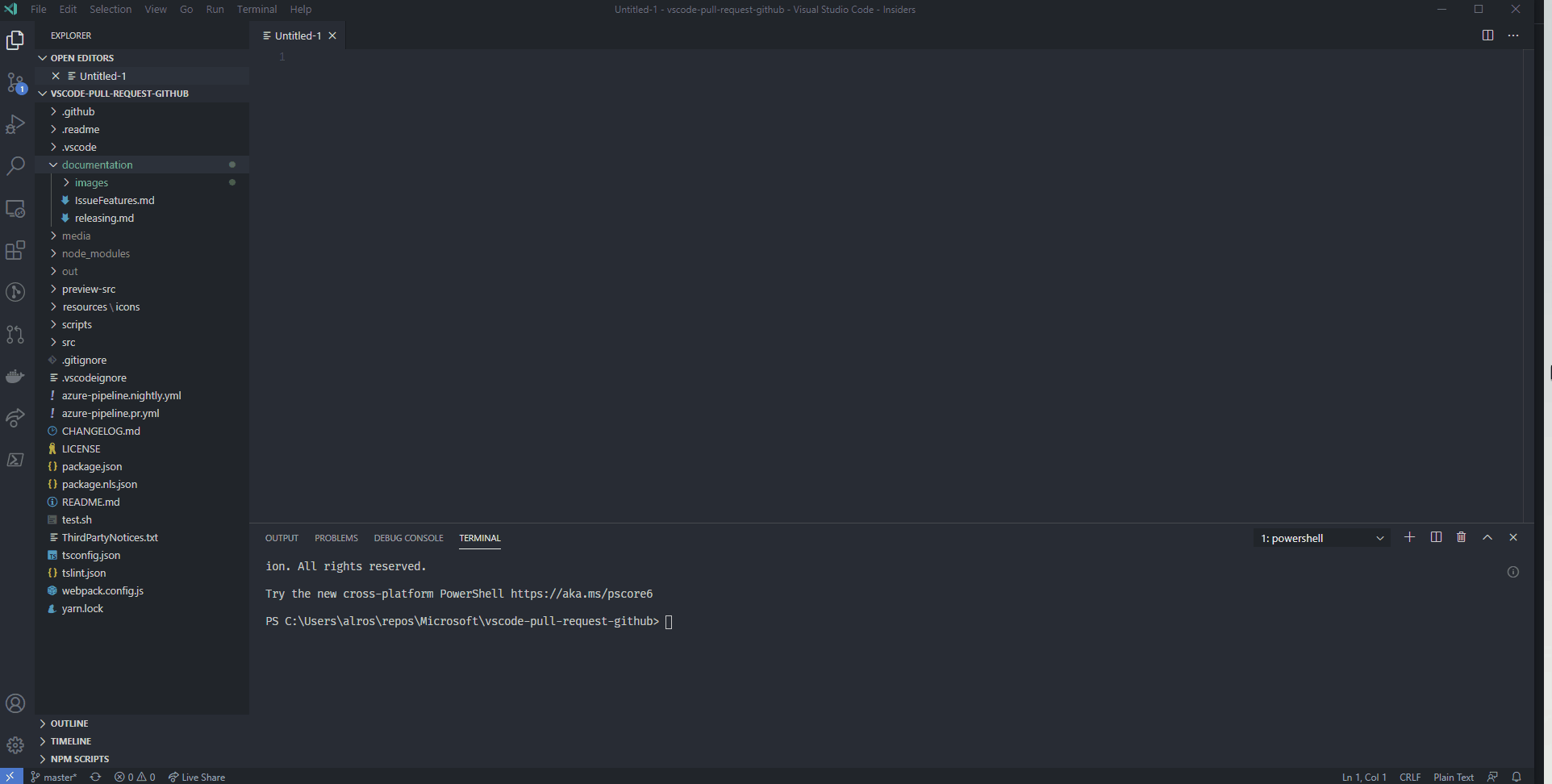
Task: Start a Live Share session from the status bar
Action: click(x=196, y=777)
